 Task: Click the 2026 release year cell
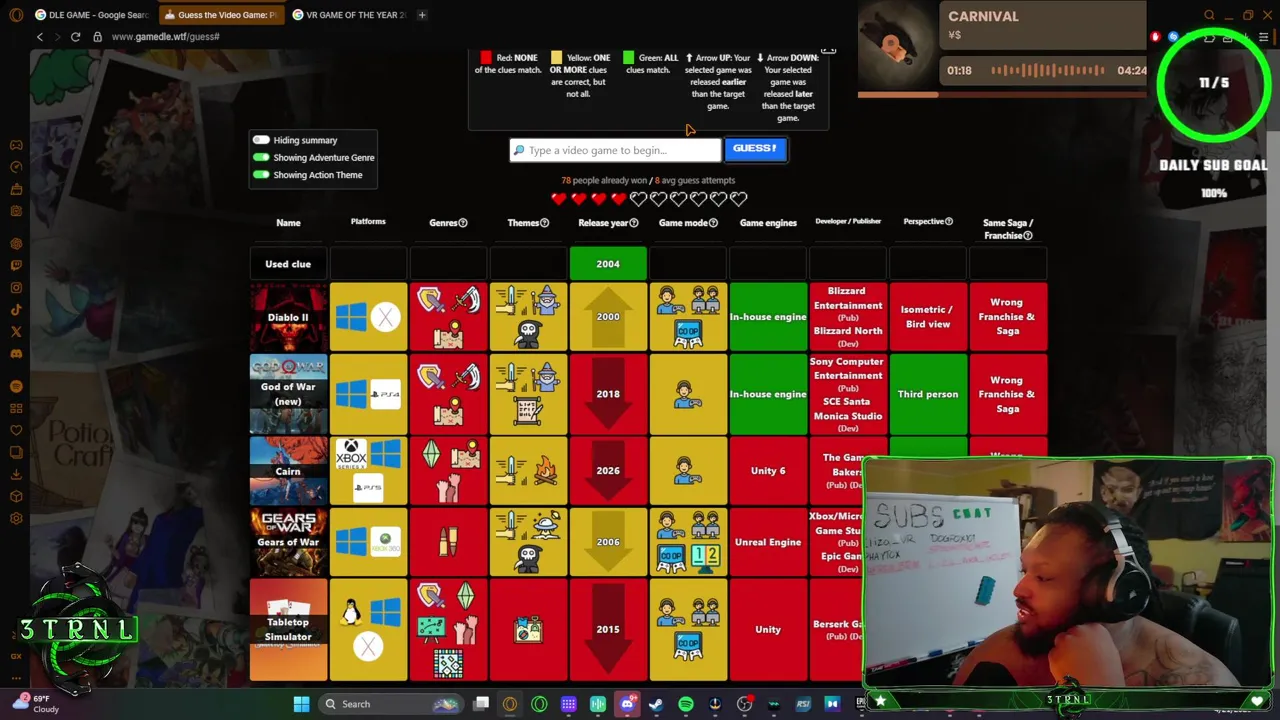pyautogui.click(x=608, y=471)
